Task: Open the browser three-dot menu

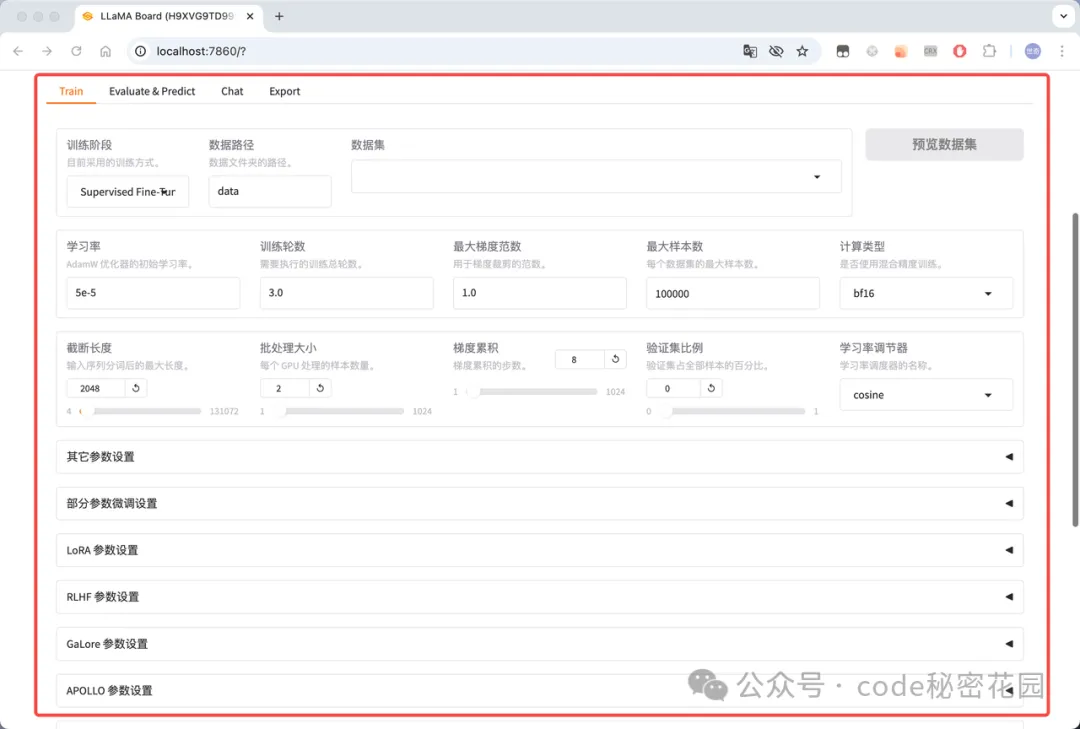Action: click(x=1062, y=51)
